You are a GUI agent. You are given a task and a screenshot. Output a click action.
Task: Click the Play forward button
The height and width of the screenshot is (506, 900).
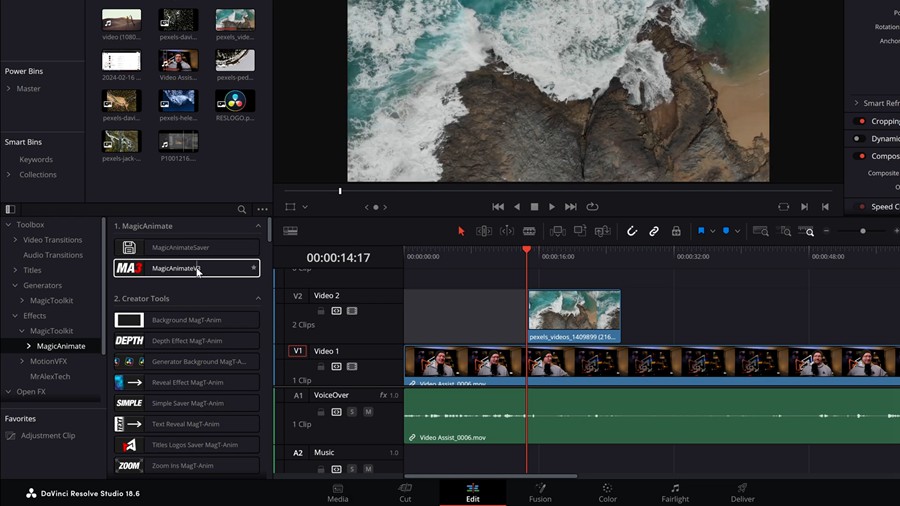point(552,207)
